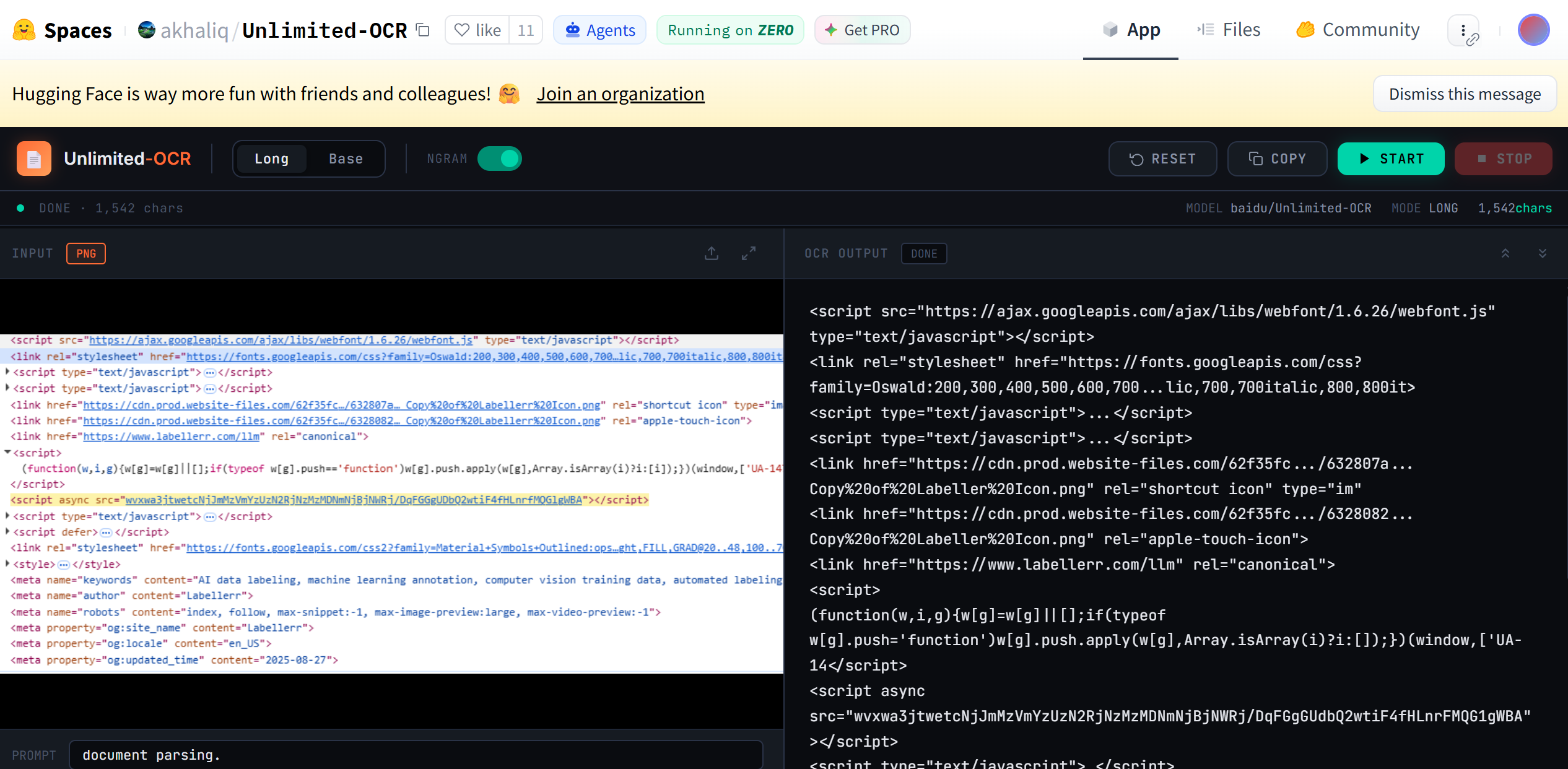Image resolution: width=1568 pixels, height=769 pixels.
Task: Select the Long mode
Action: pyautogui.click(x=271, y=159)
